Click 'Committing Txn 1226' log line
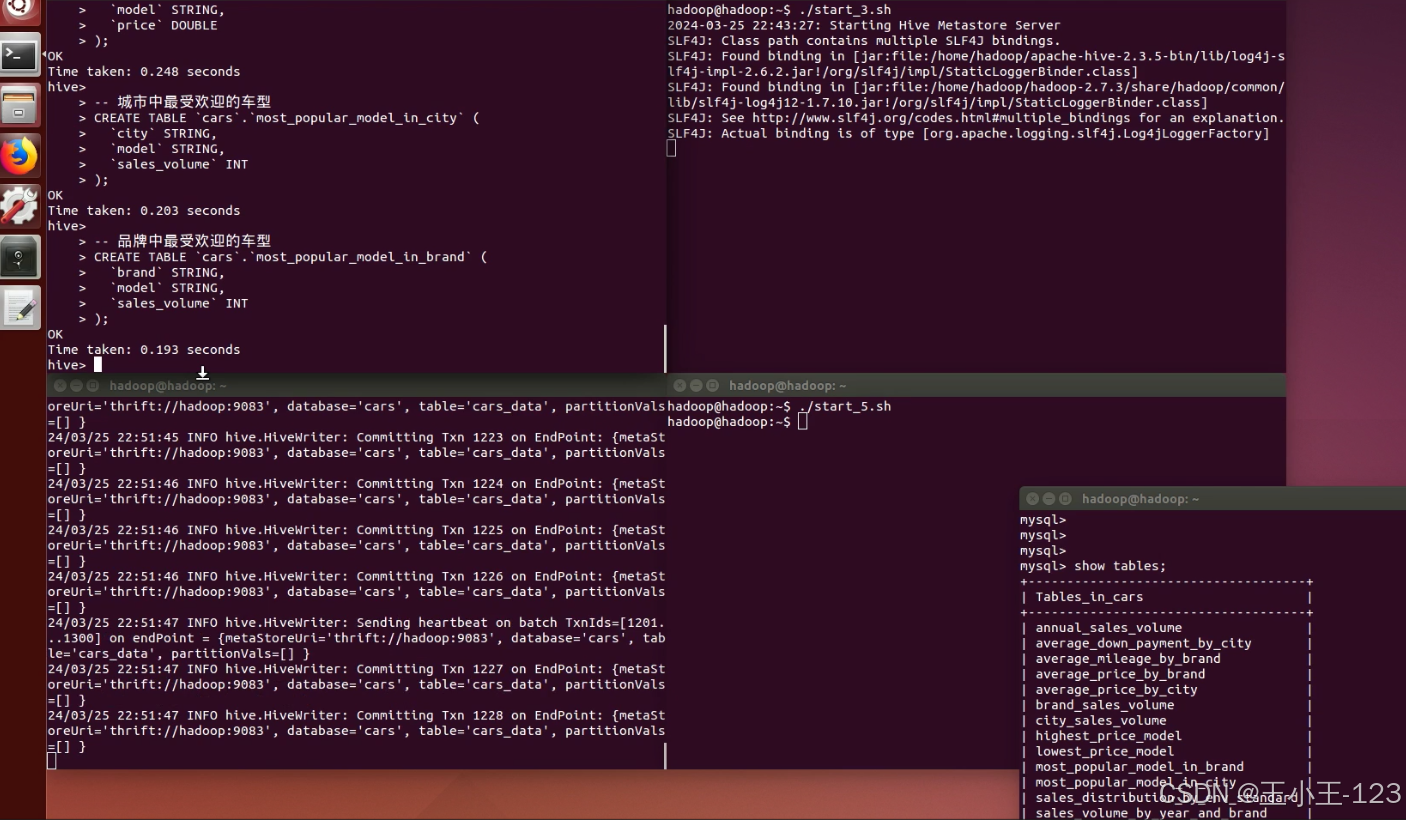 point(356,576)
